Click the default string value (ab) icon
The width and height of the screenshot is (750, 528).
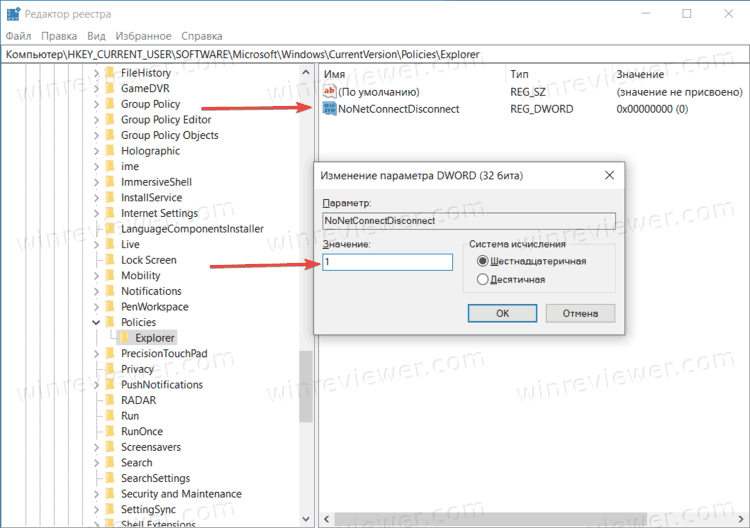pyautogui.click(x=330, y=91)
